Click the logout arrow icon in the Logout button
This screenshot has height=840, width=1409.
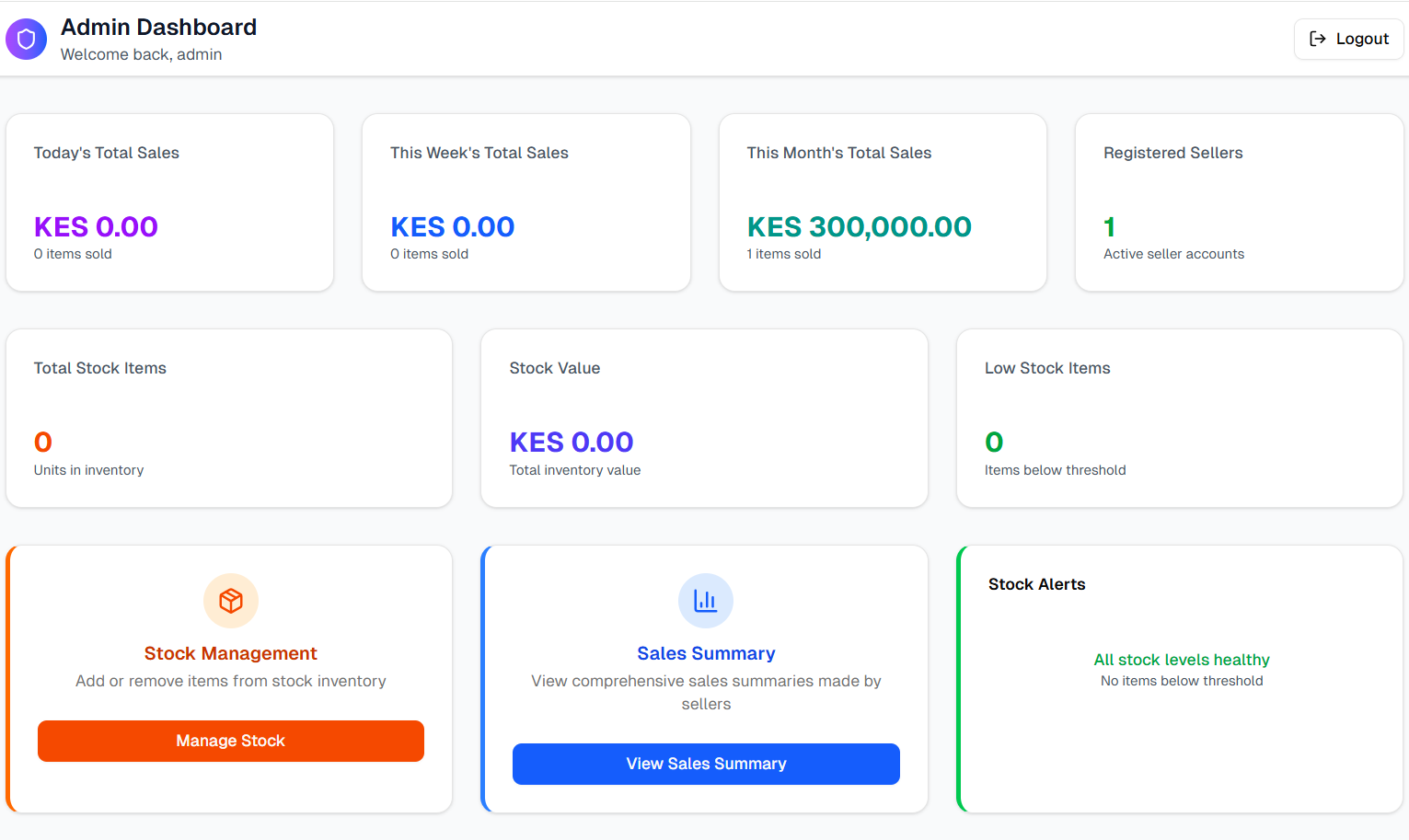[1316, 39]
